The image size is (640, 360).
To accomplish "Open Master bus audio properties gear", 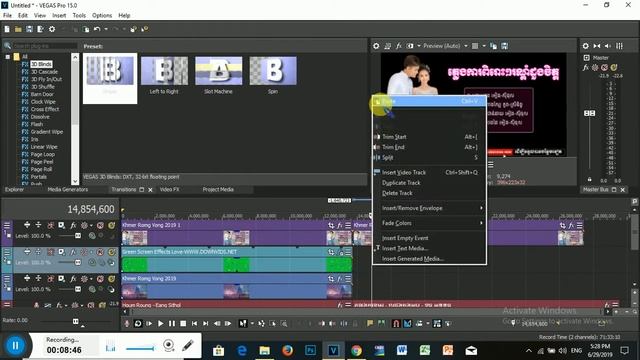I will pyautogui.click(x=585, y=46).
